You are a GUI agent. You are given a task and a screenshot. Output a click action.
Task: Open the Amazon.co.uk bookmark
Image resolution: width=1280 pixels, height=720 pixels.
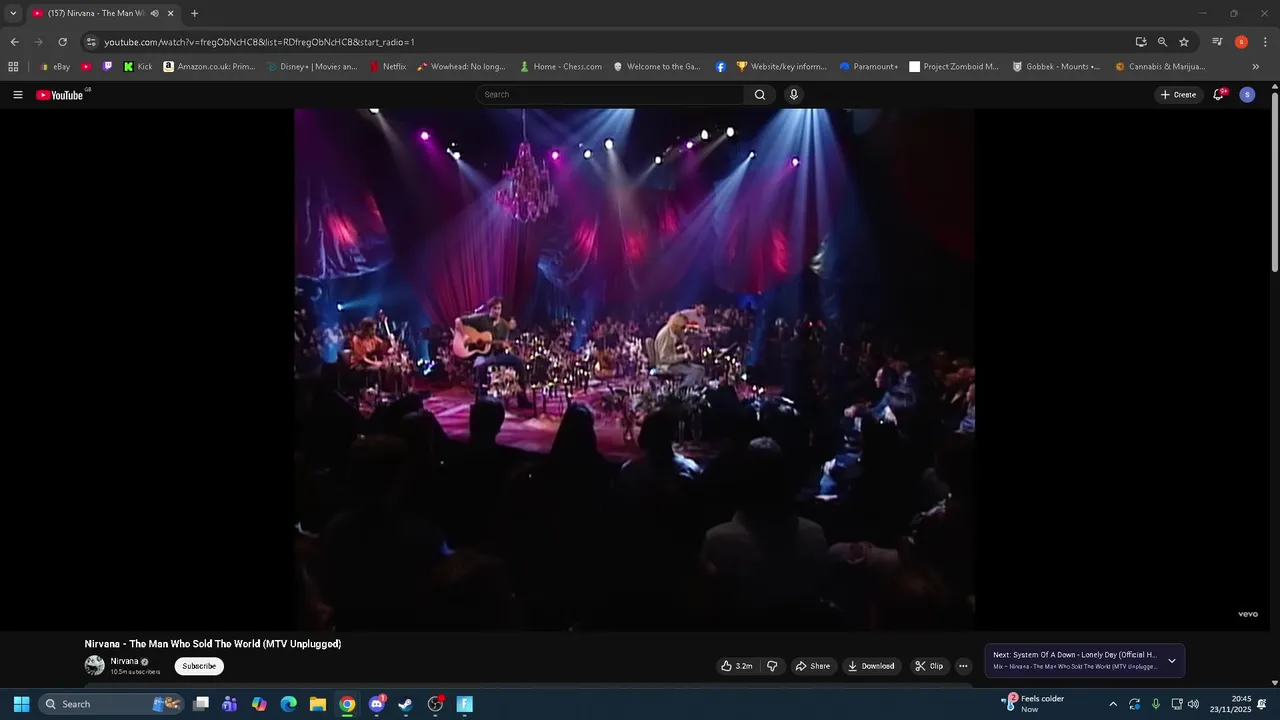[x=209, y=67]
